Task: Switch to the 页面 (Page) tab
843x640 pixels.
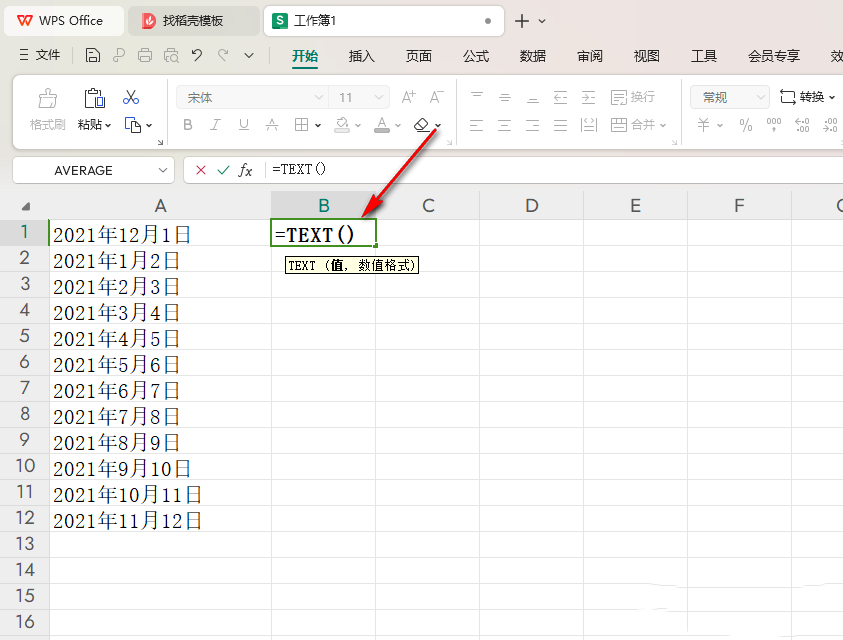Action: click(419, 56)
